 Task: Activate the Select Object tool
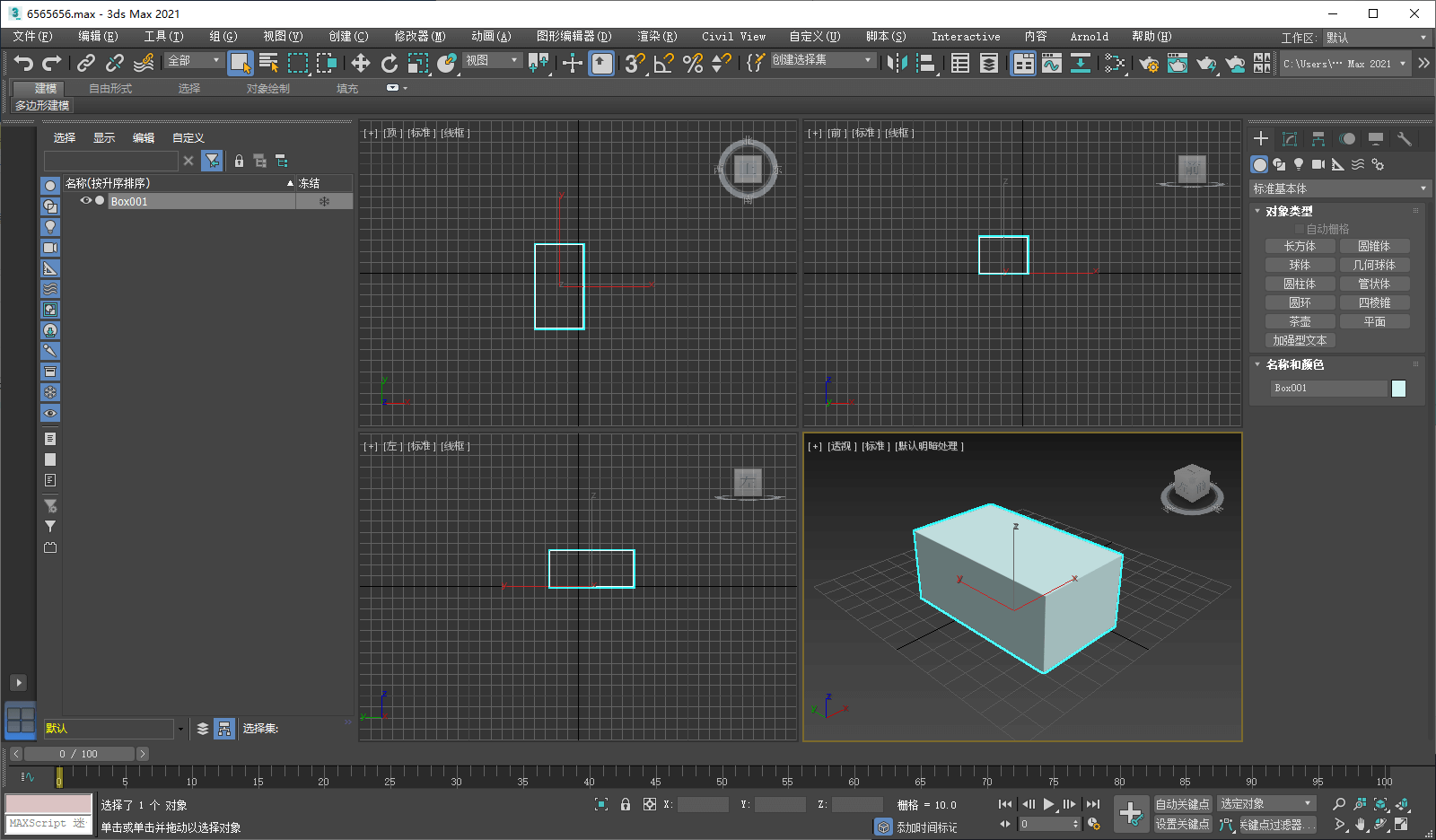point(241,63)
